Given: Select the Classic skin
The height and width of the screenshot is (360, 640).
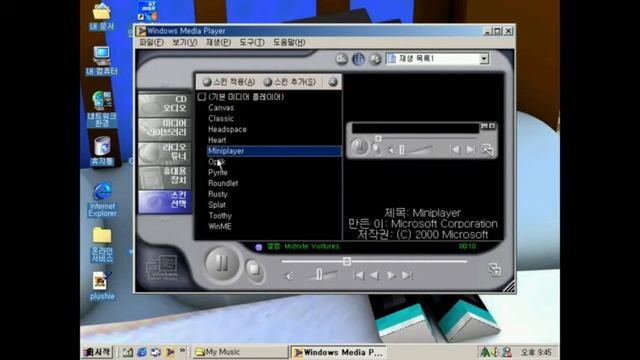Looking at the screenshot, I should point(221,119).
